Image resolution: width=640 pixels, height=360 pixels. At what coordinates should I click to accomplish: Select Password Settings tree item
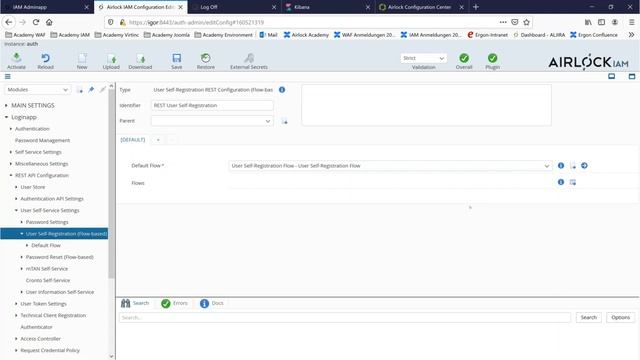click(x=47, y=222)
